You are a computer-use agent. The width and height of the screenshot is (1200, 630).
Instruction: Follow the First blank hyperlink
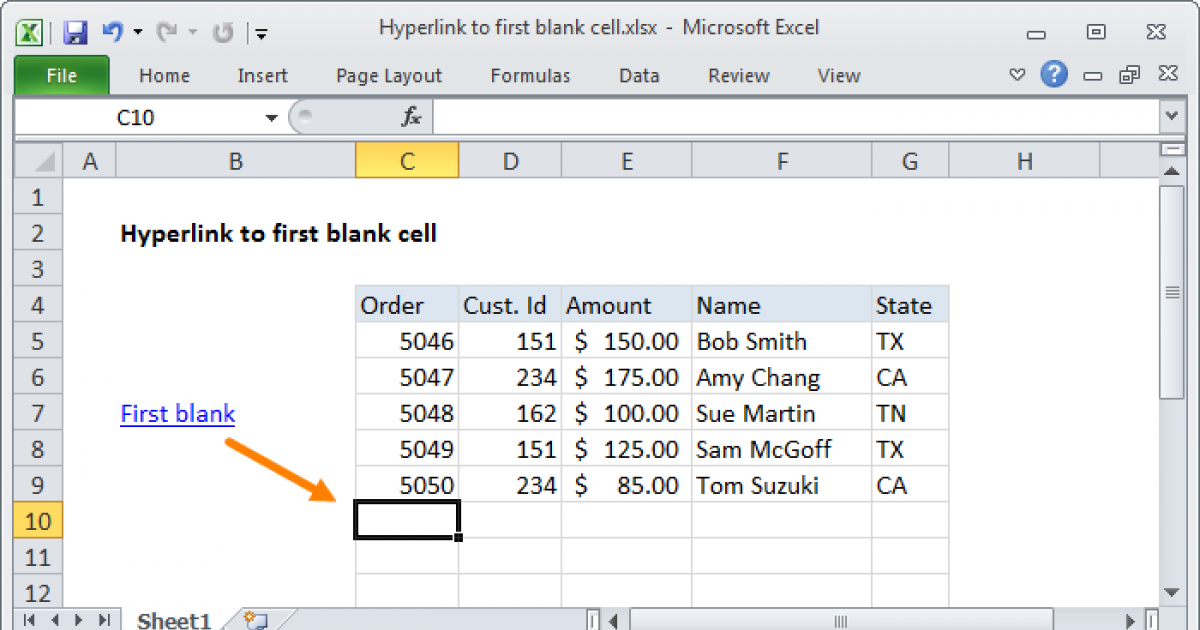[177, 413]
